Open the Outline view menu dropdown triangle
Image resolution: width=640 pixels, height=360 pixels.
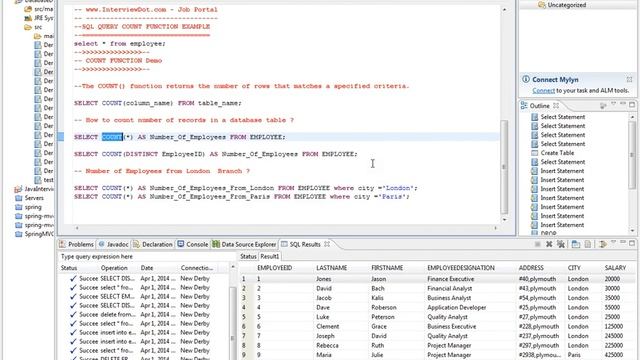point(613,104)
